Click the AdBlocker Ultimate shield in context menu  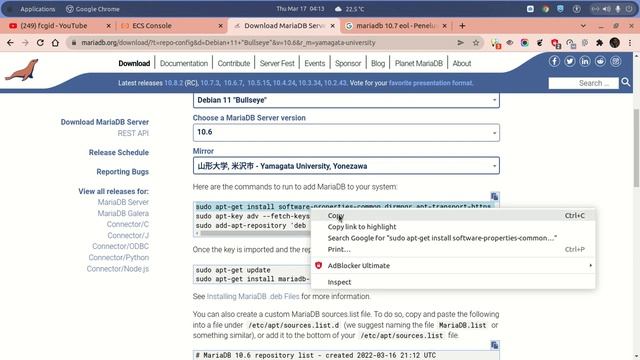pyautogui.click(x=318, y=265)
